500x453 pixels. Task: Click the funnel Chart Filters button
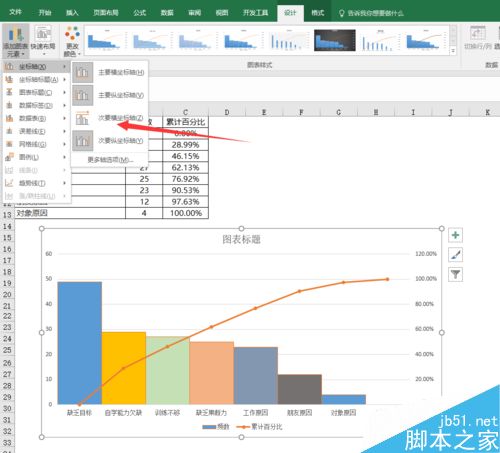(x=455, y=275)
